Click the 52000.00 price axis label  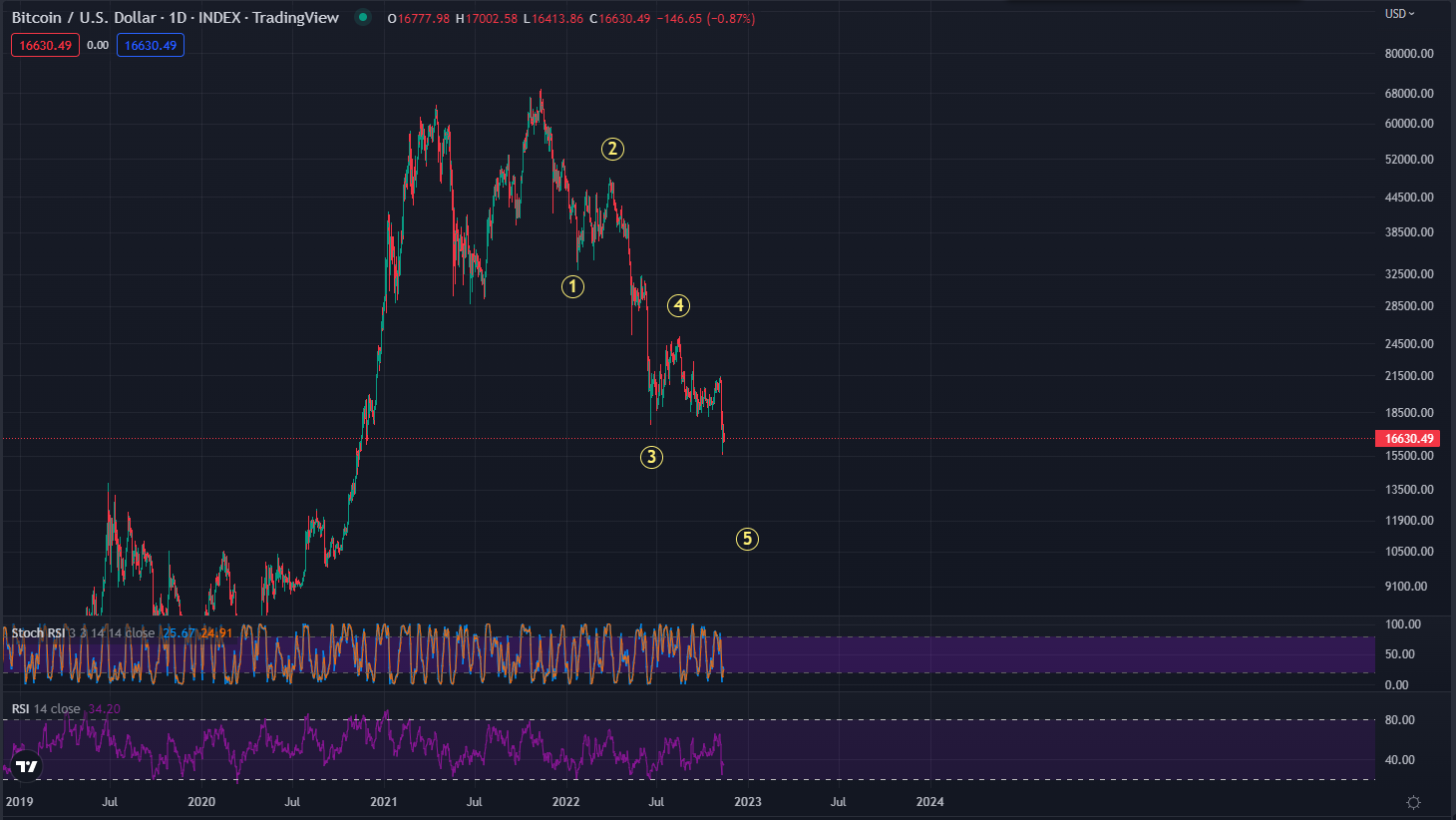coord(1409,160)
